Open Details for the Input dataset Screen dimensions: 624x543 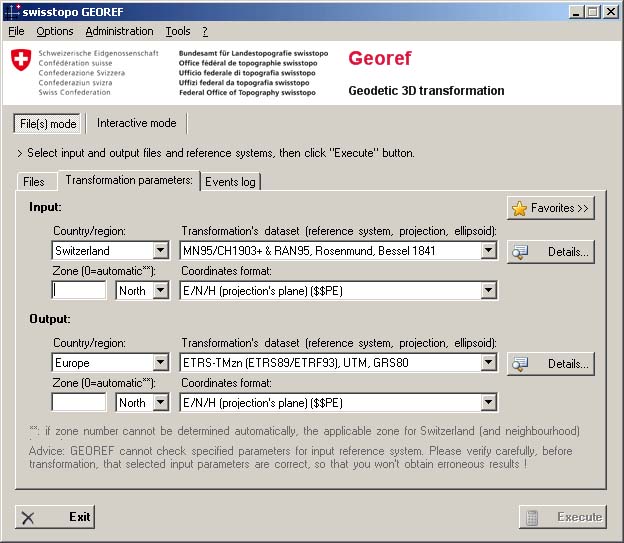point(551,252)
